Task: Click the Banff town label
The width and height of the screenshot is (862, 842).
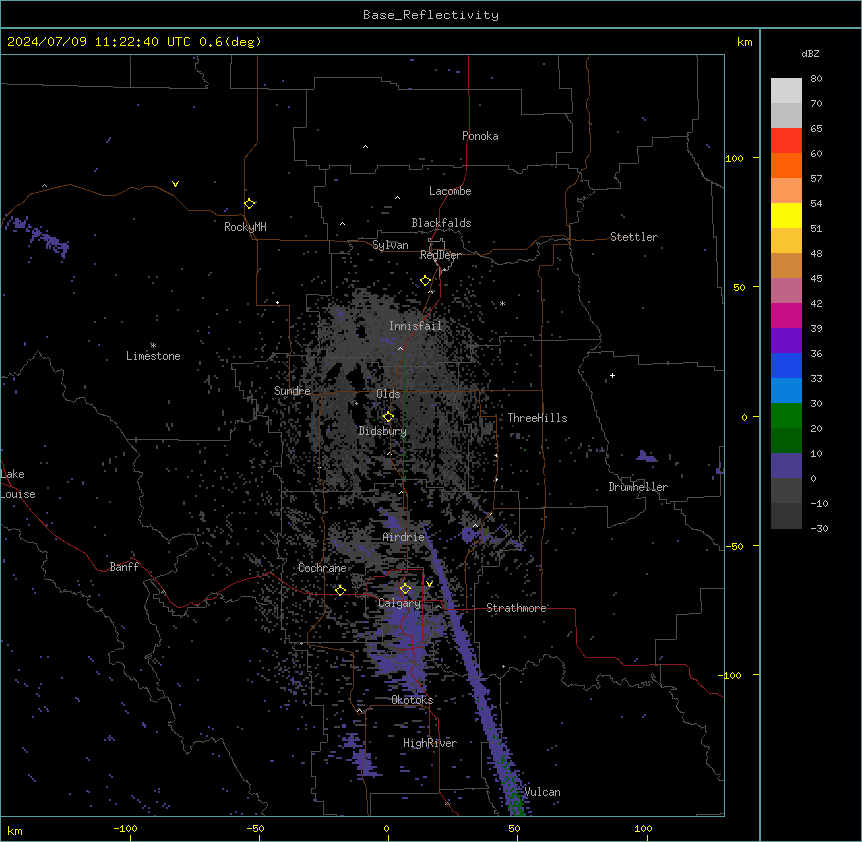Action: 123,567
